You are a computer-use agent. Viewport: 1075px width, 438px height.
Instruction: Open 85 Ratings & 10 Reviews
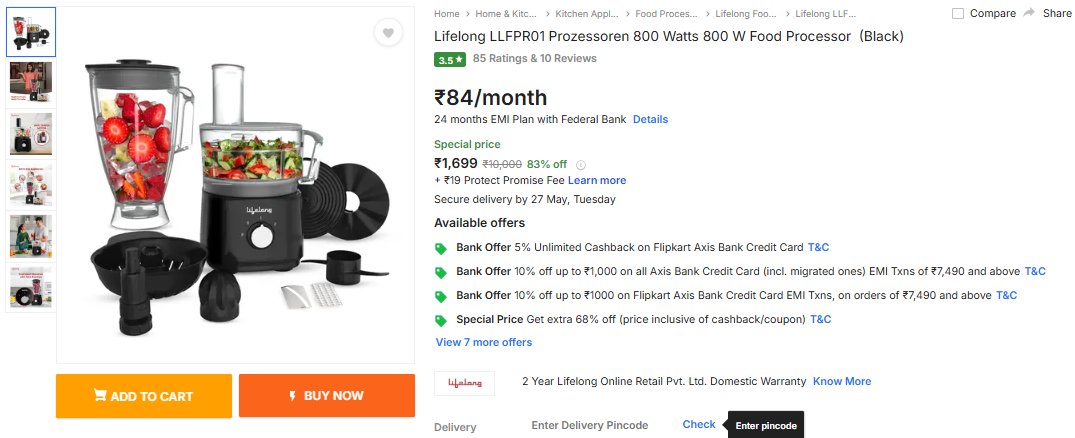(x=535, y=58)
